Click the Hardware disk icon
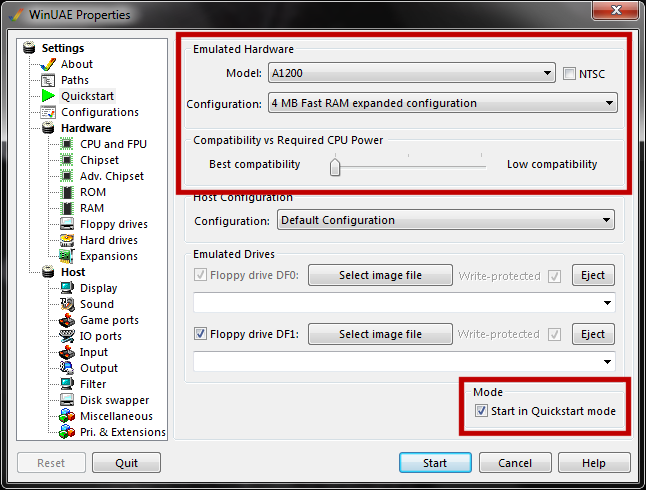 pos(48,128)
